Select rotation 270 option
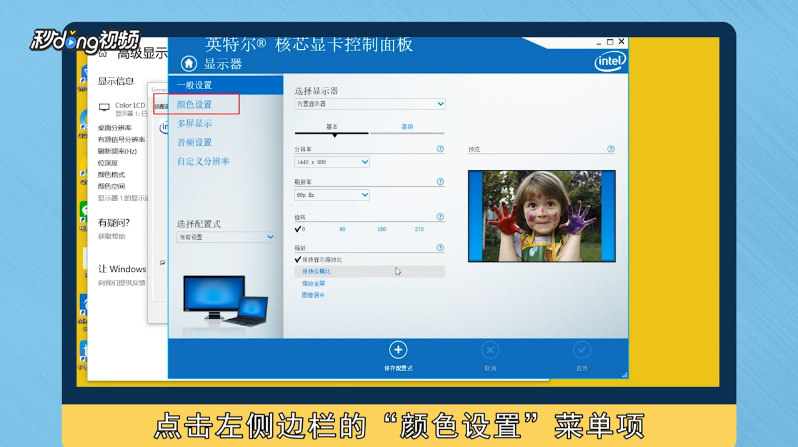The width and height of the screenshot is (798, 447). 419,229
